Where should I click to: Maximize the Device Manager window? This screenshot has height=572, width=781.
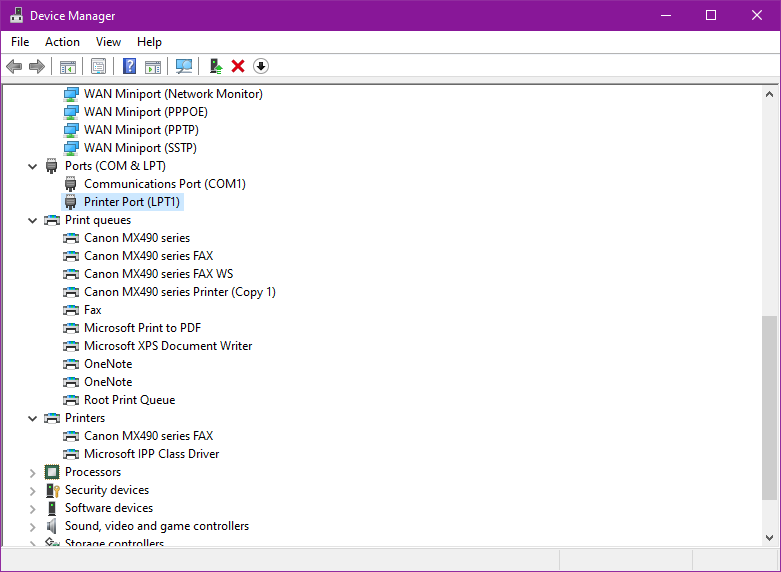(x=711, y=15)
